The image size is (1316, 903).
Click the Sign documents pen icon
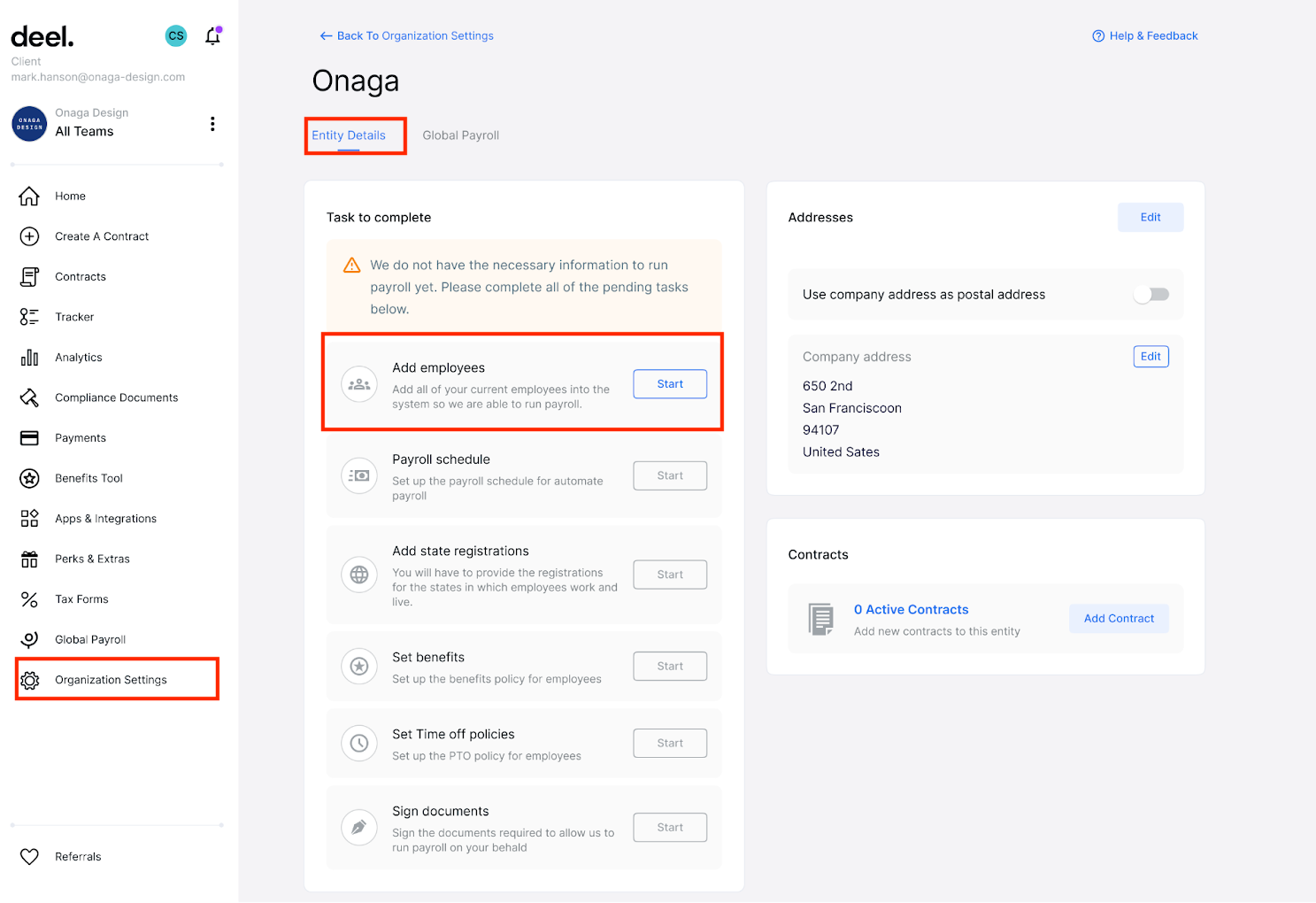coord(359,828)
